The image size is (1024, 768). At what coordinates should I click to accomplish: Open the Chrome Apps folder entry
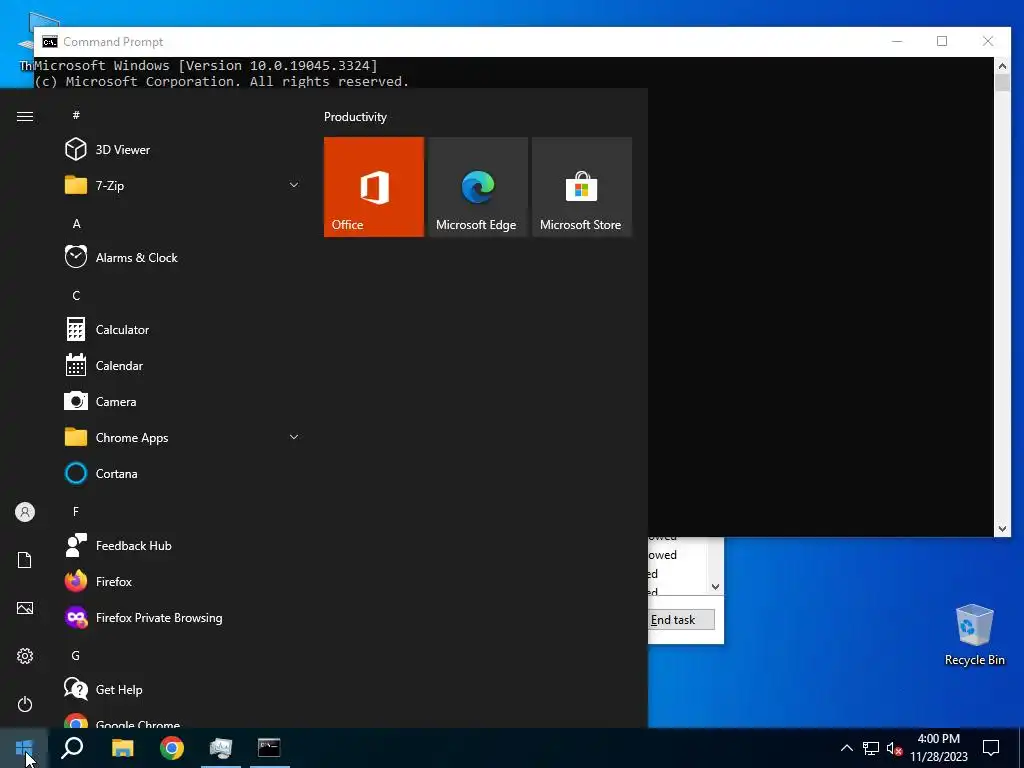point(181,438)
